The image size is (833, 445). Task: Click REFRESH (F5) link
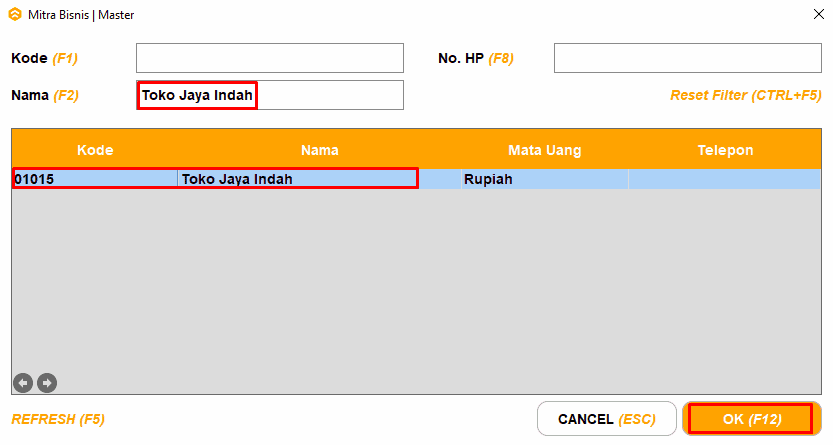pos(58,419)
